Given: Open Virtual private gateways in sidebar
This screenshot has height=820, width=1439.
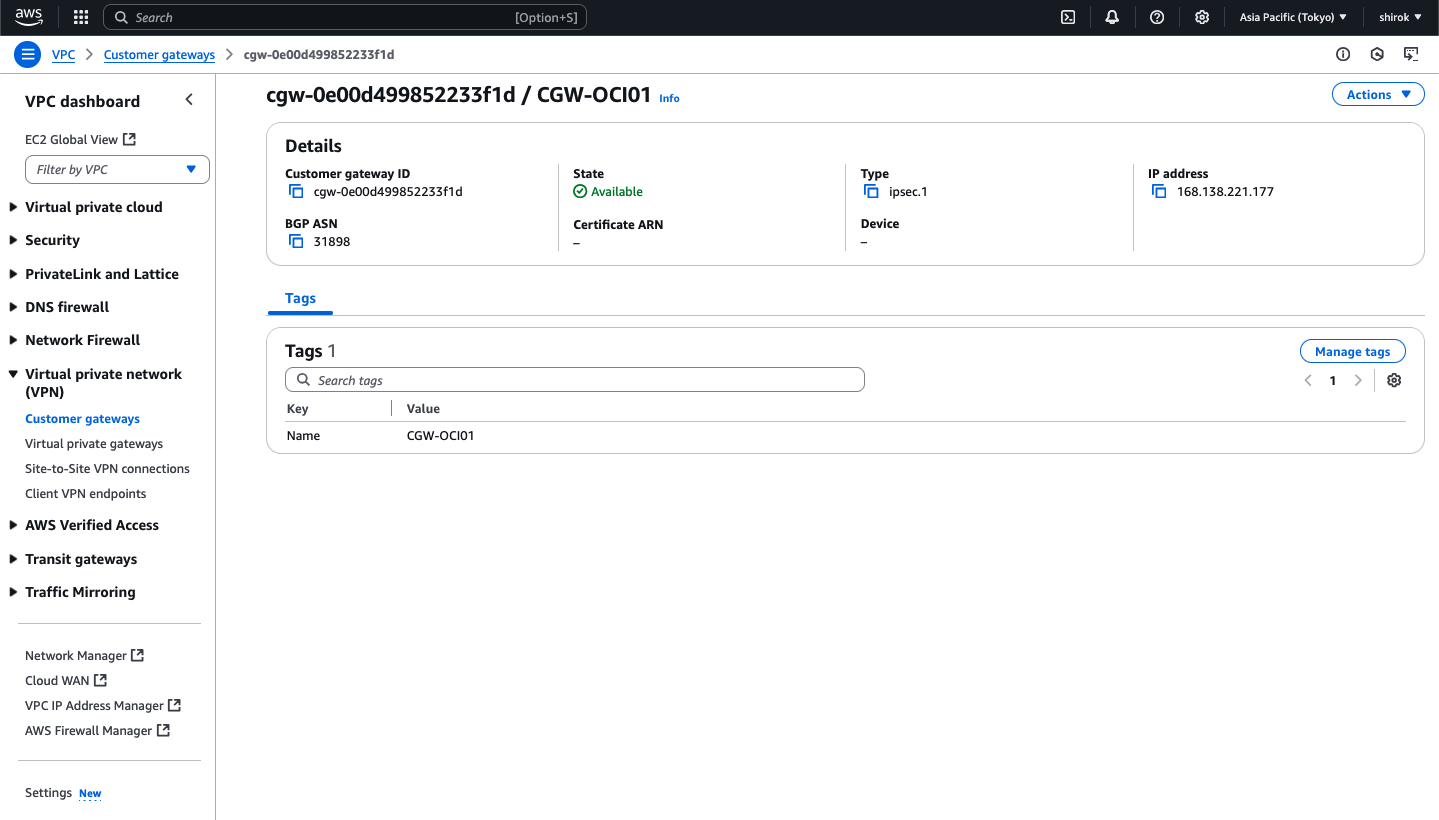Looking at the screenshot, I should pos(94,444).
